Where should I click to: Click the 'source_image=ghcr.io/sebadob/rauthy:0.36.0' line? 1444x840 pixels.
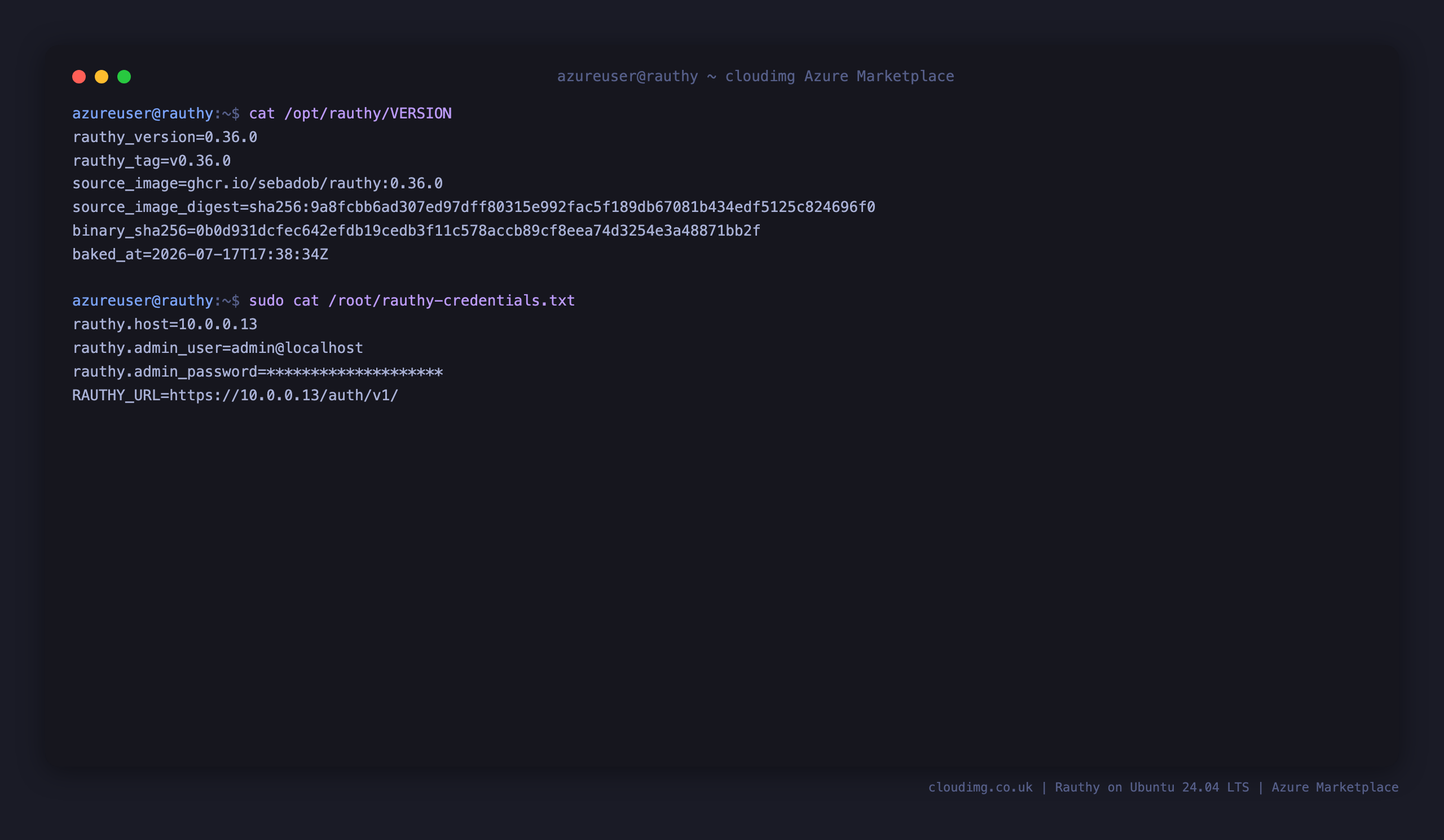[x=257, y=184]
